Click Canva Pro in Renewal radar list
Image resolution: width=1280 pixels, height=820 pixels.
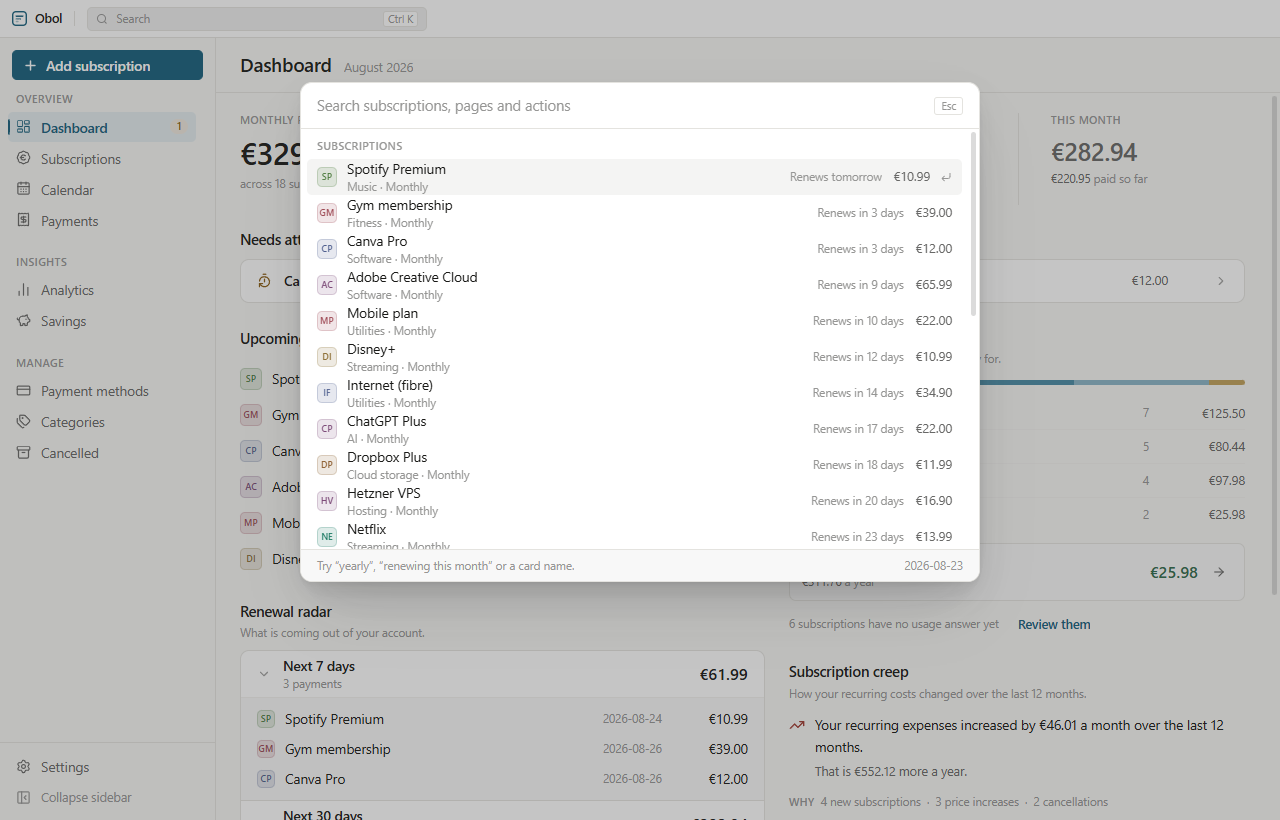click(x=502, y=779)
